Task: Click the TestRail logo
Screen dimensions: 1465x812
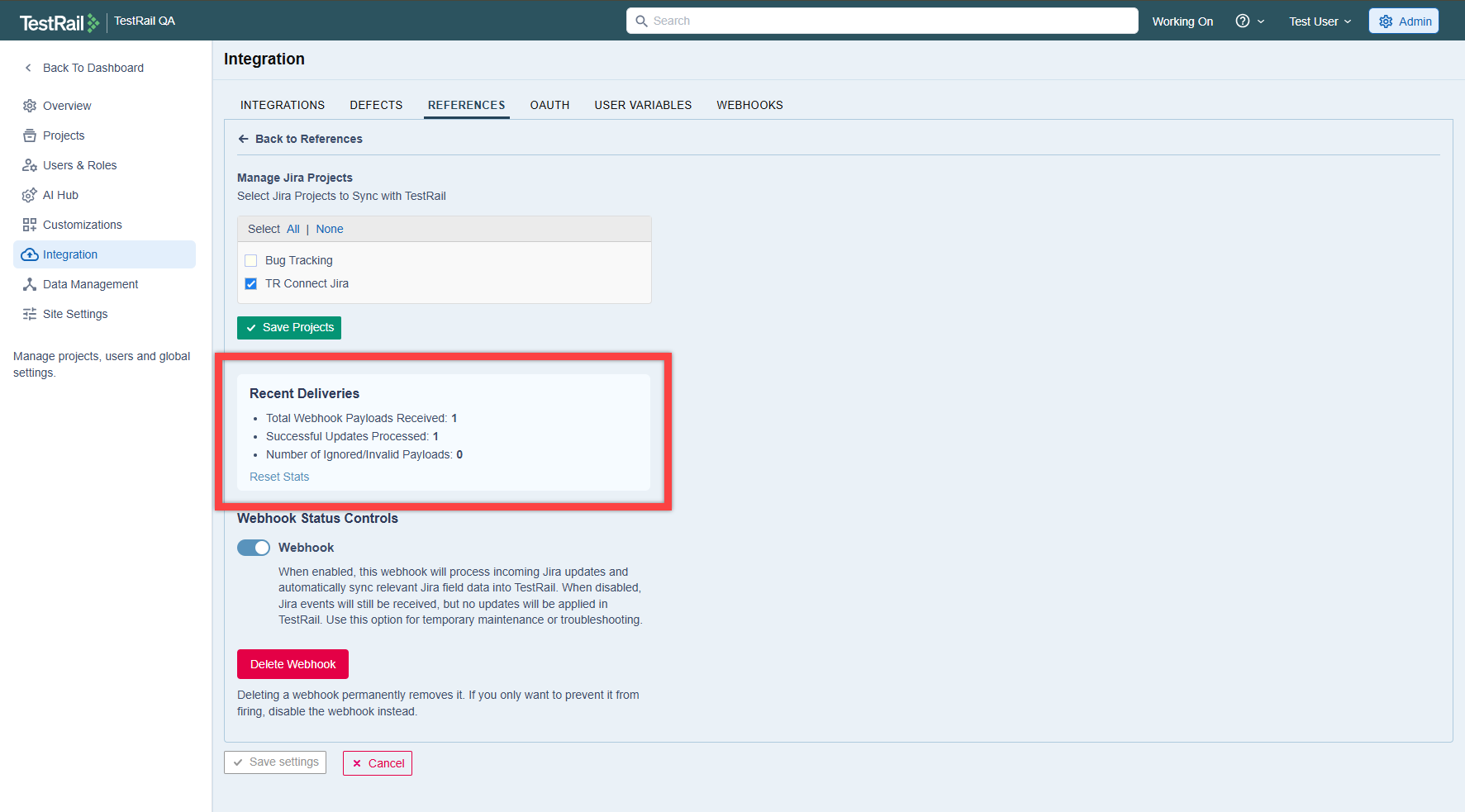Action: click(59, 22)
